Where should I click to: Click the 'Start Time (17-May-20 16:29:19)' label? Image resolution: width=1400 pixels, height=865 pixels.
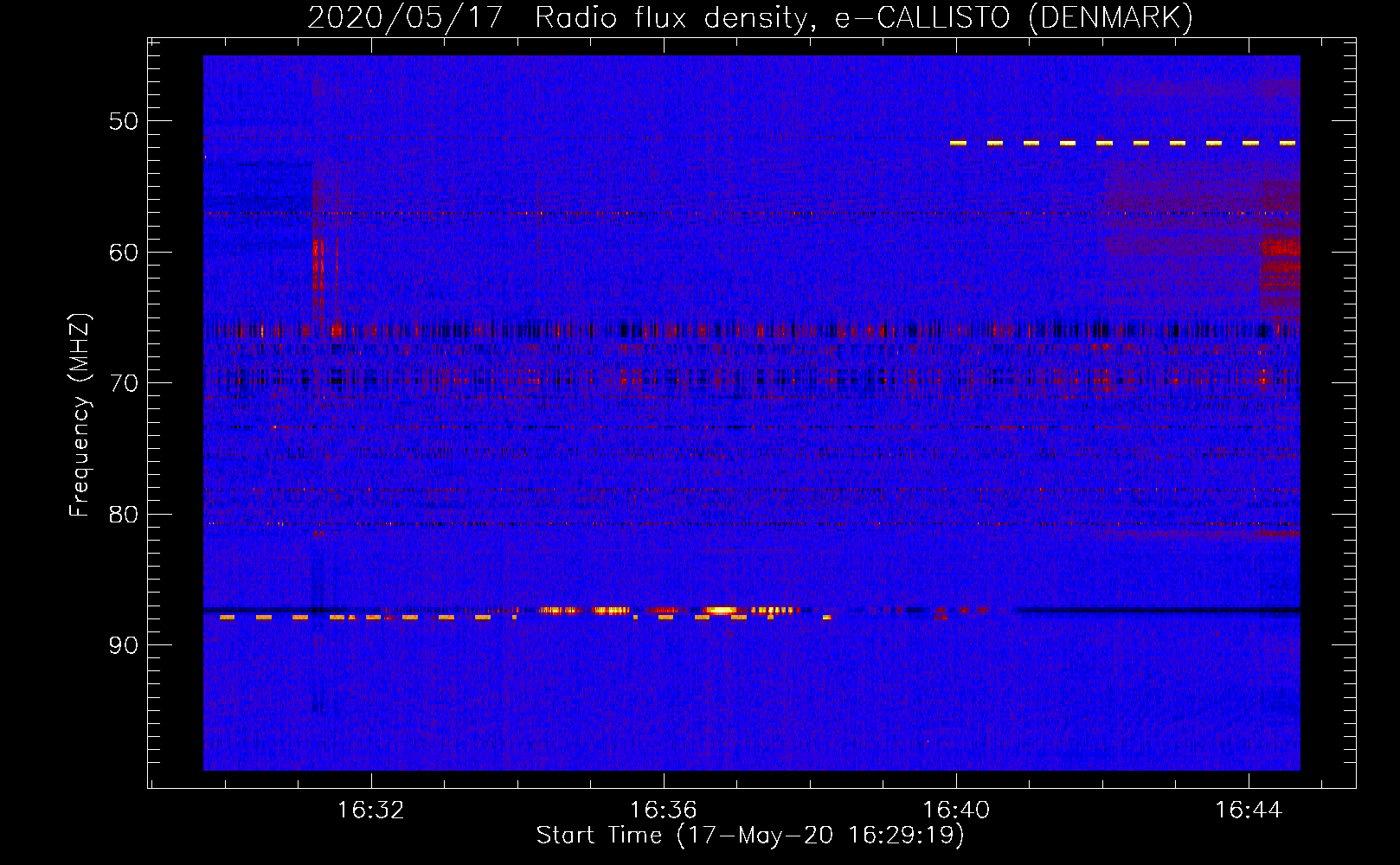click(x=750, y=836)
